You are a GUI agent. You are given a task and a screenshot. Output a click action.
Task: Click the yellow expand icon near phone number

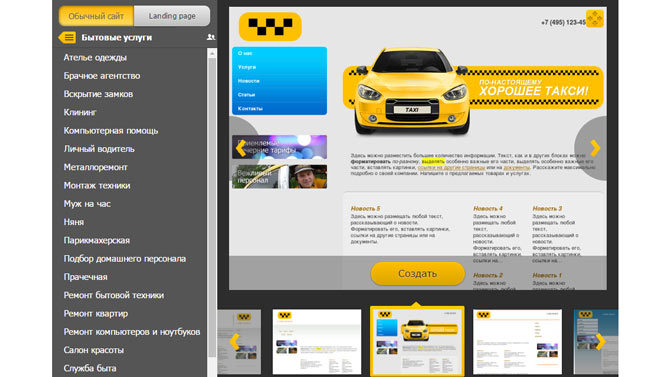pos(594,18)
